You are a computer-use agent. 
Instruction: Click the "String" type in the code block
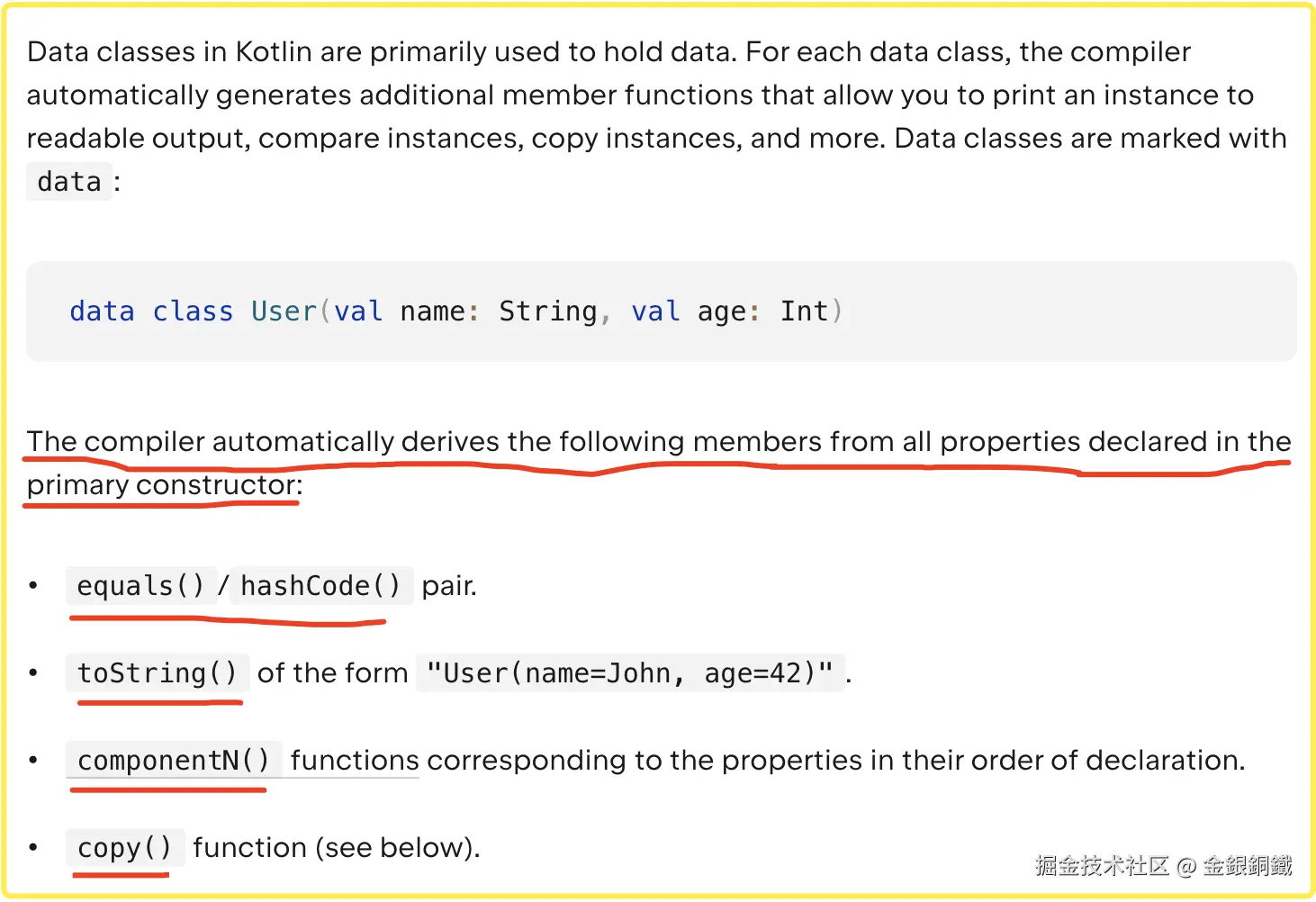tap(547, 311)
